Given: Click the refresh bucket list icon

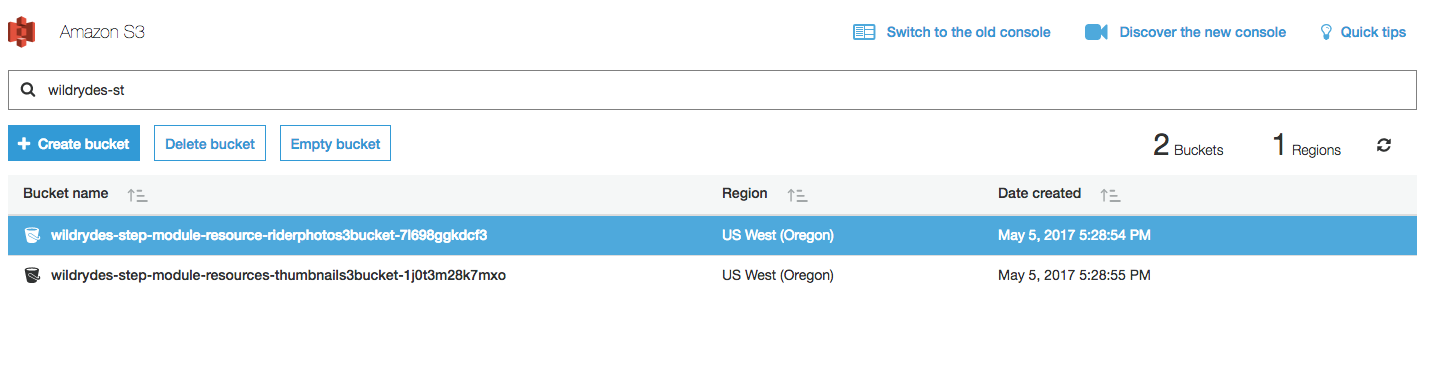Looking at the screenshot, I should click(1384, 145).
